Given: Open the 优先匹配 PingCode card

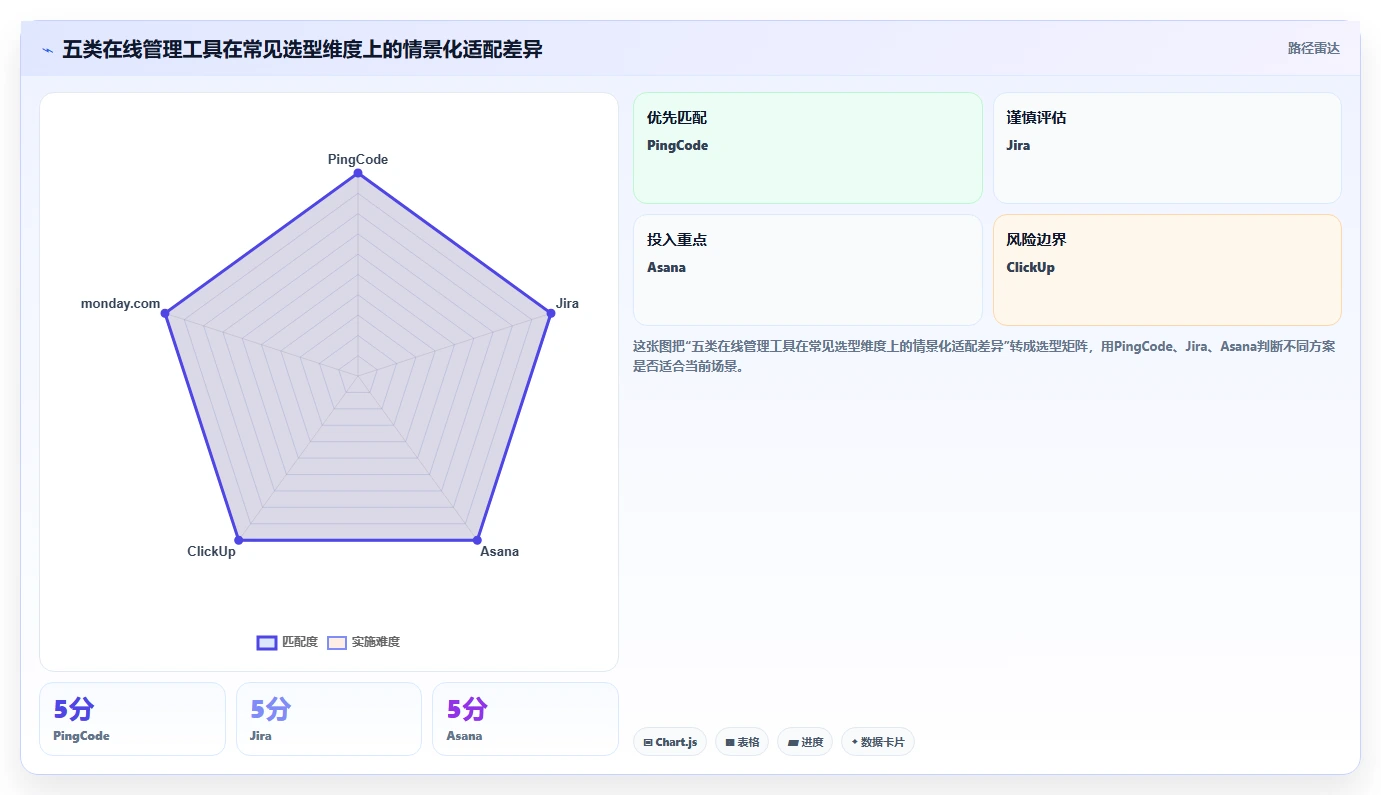Looking at the screenshot, I should pyautogui.click(x=808, y=148).
